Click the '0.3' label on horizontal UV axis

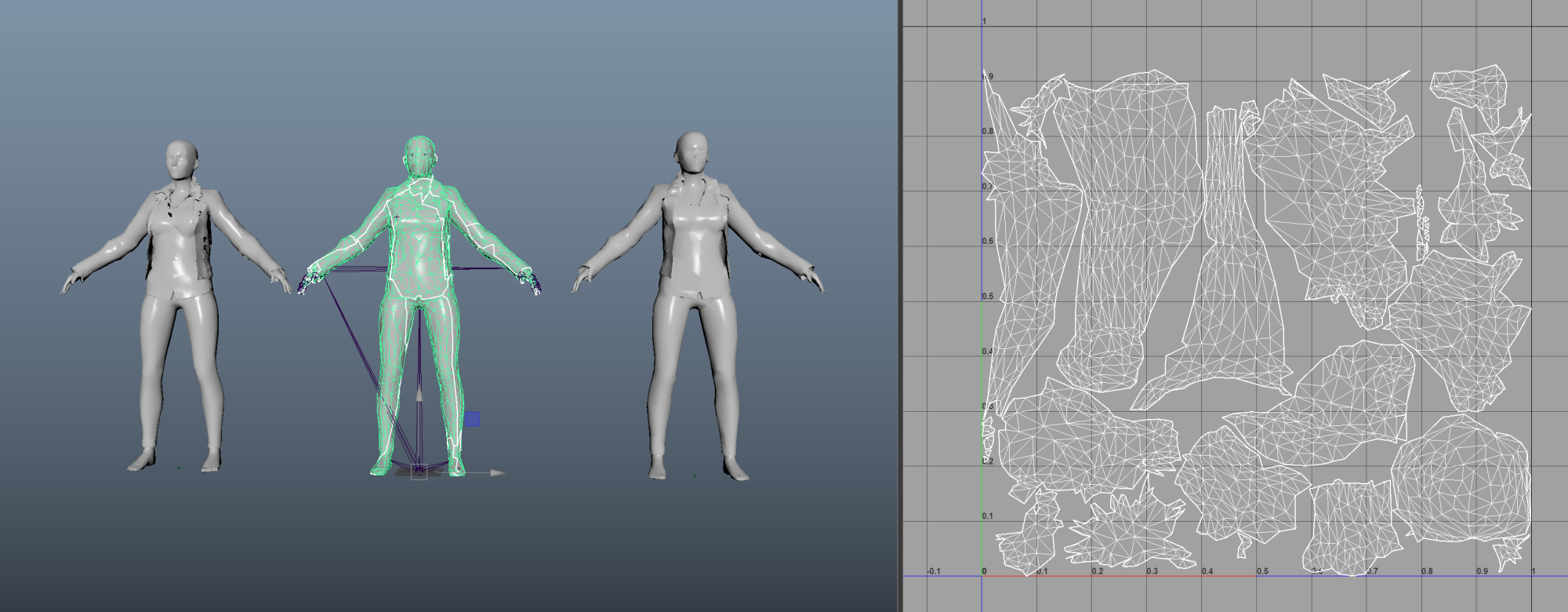tap(1152, 571)
